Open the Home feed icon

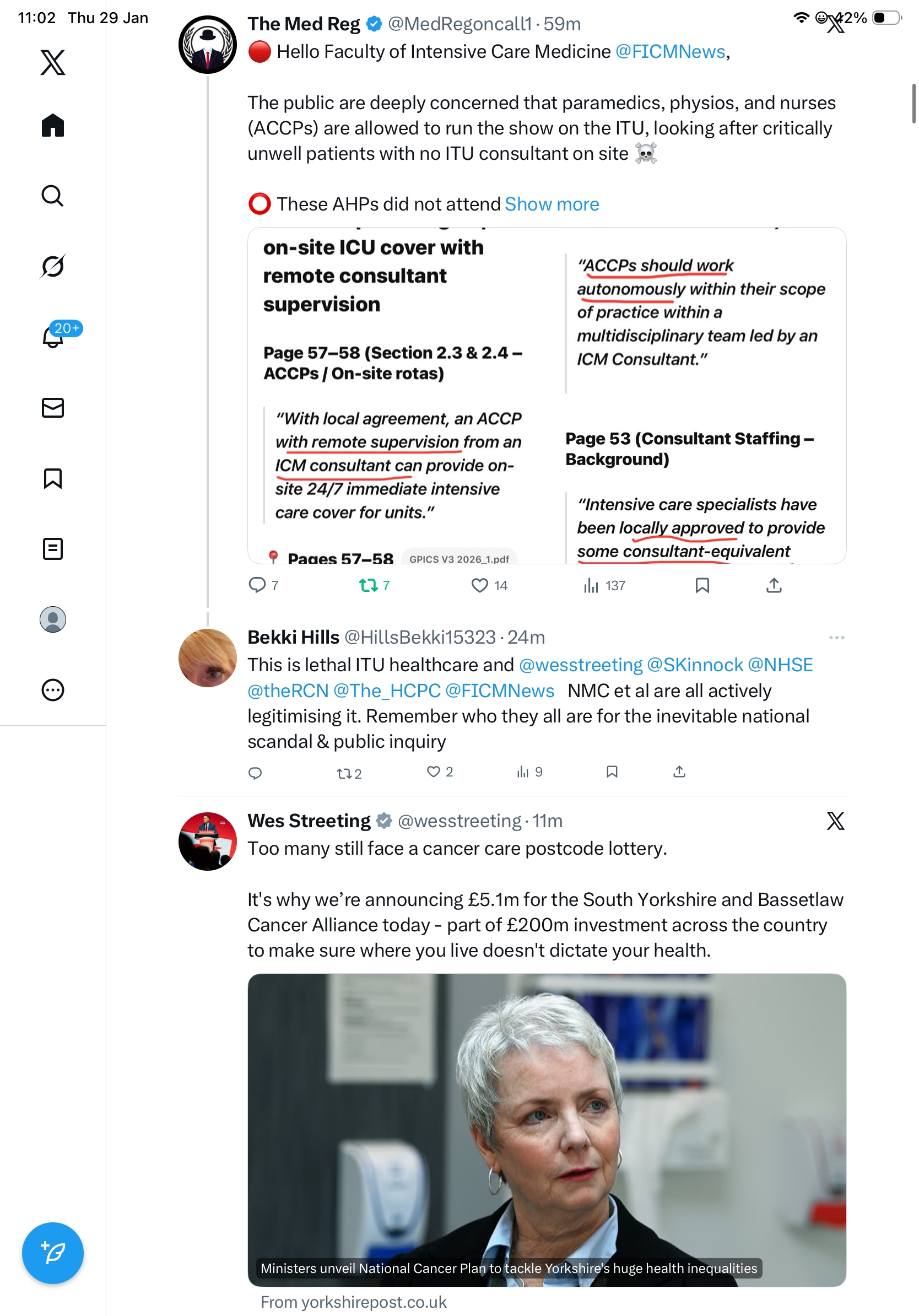tap(53, 125)
